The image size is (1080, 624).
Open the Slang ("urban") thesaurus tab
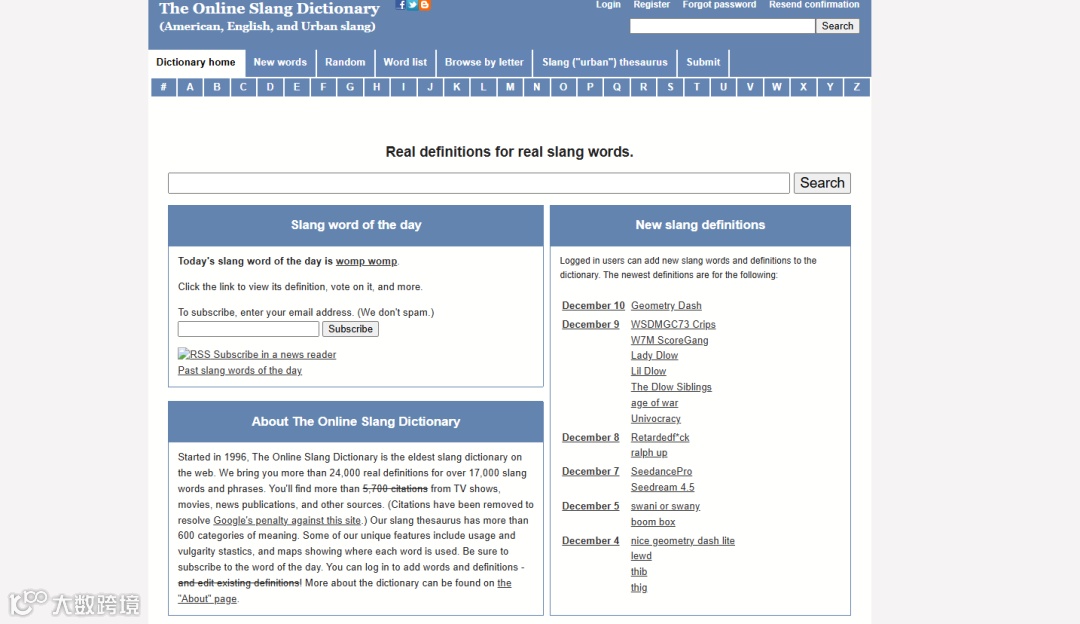605,62
